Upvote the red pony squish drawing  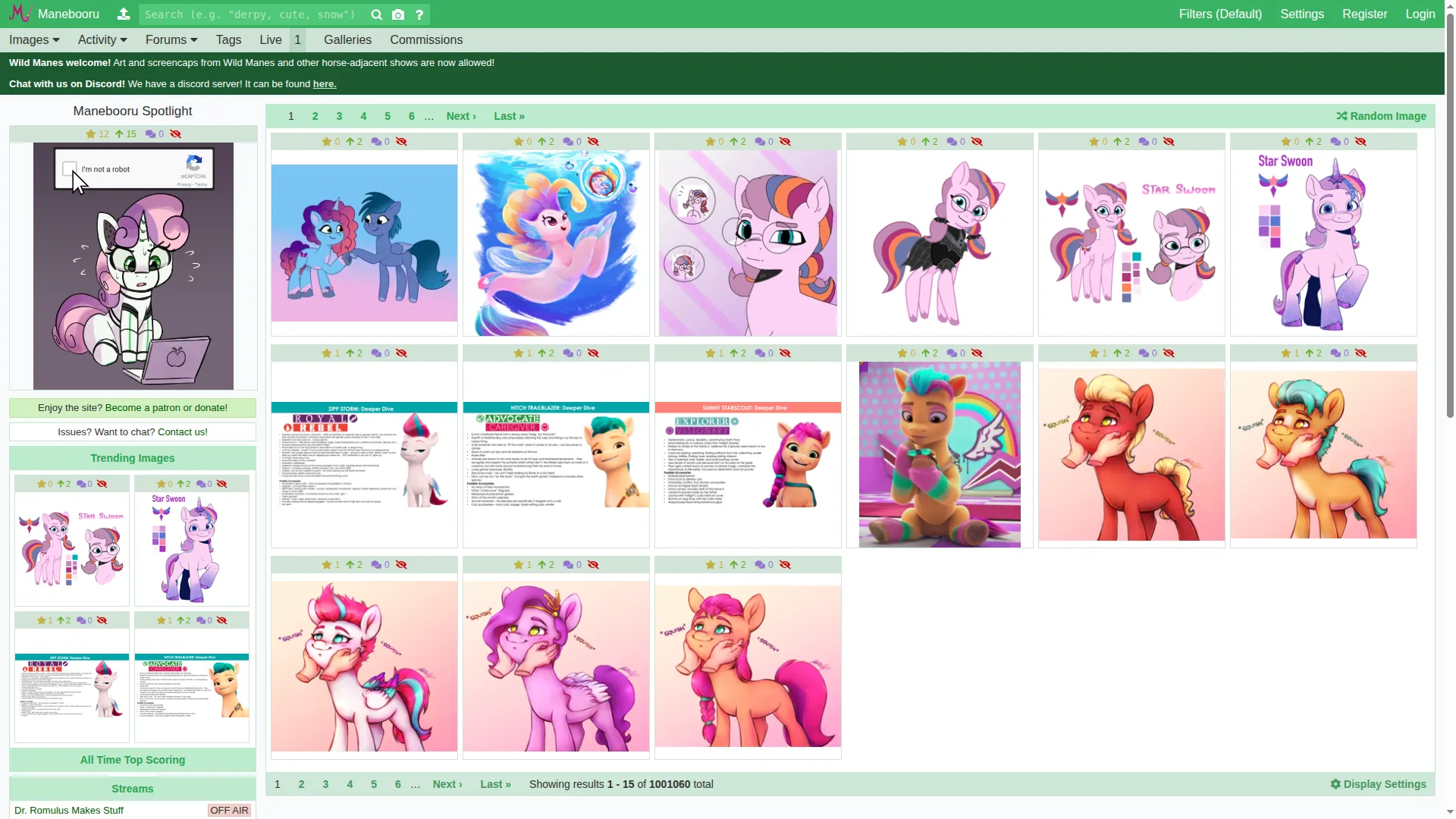[x=1118, y=353]
